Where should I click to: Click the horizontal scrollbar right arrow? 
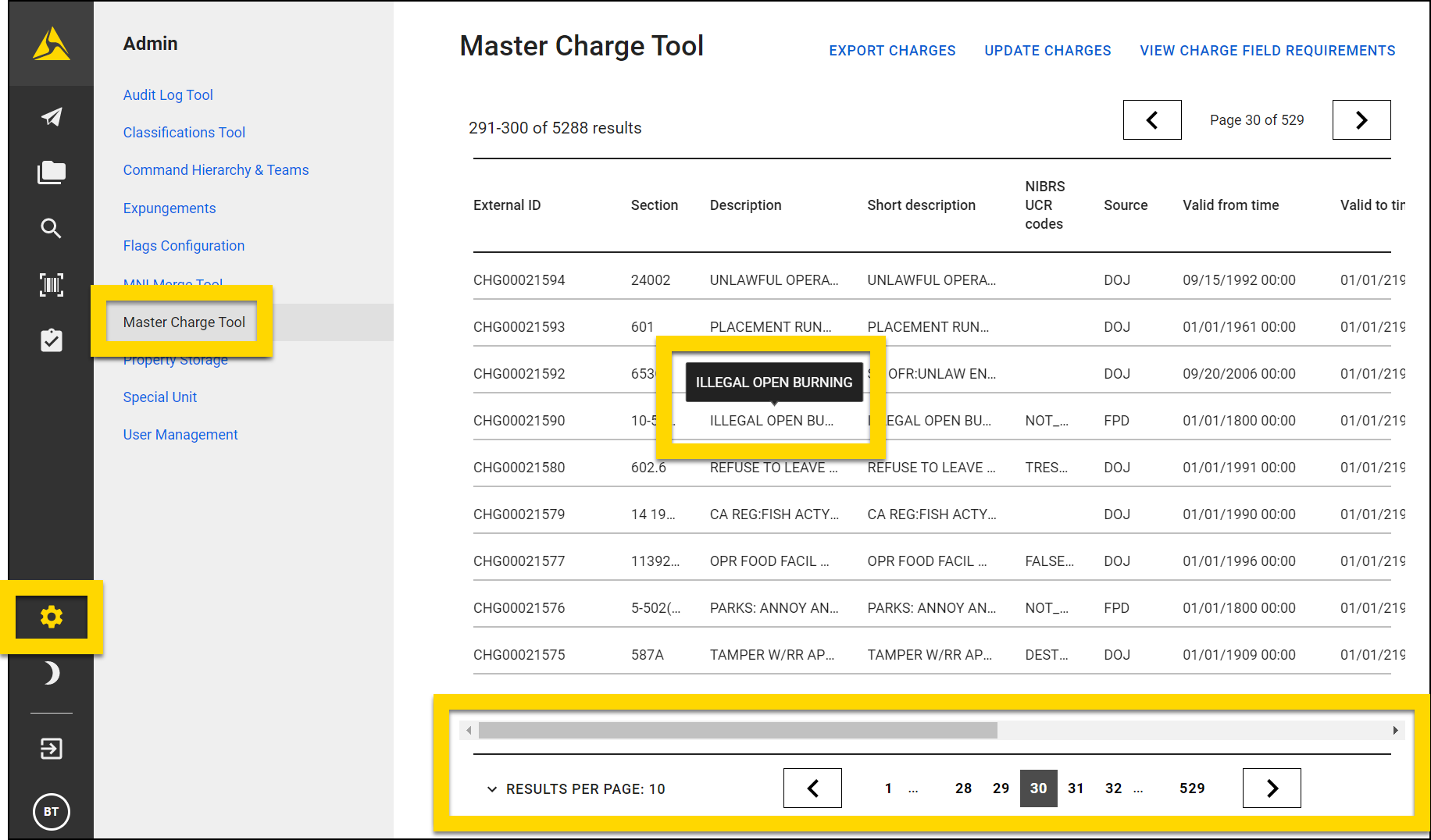coord(1396,730)
